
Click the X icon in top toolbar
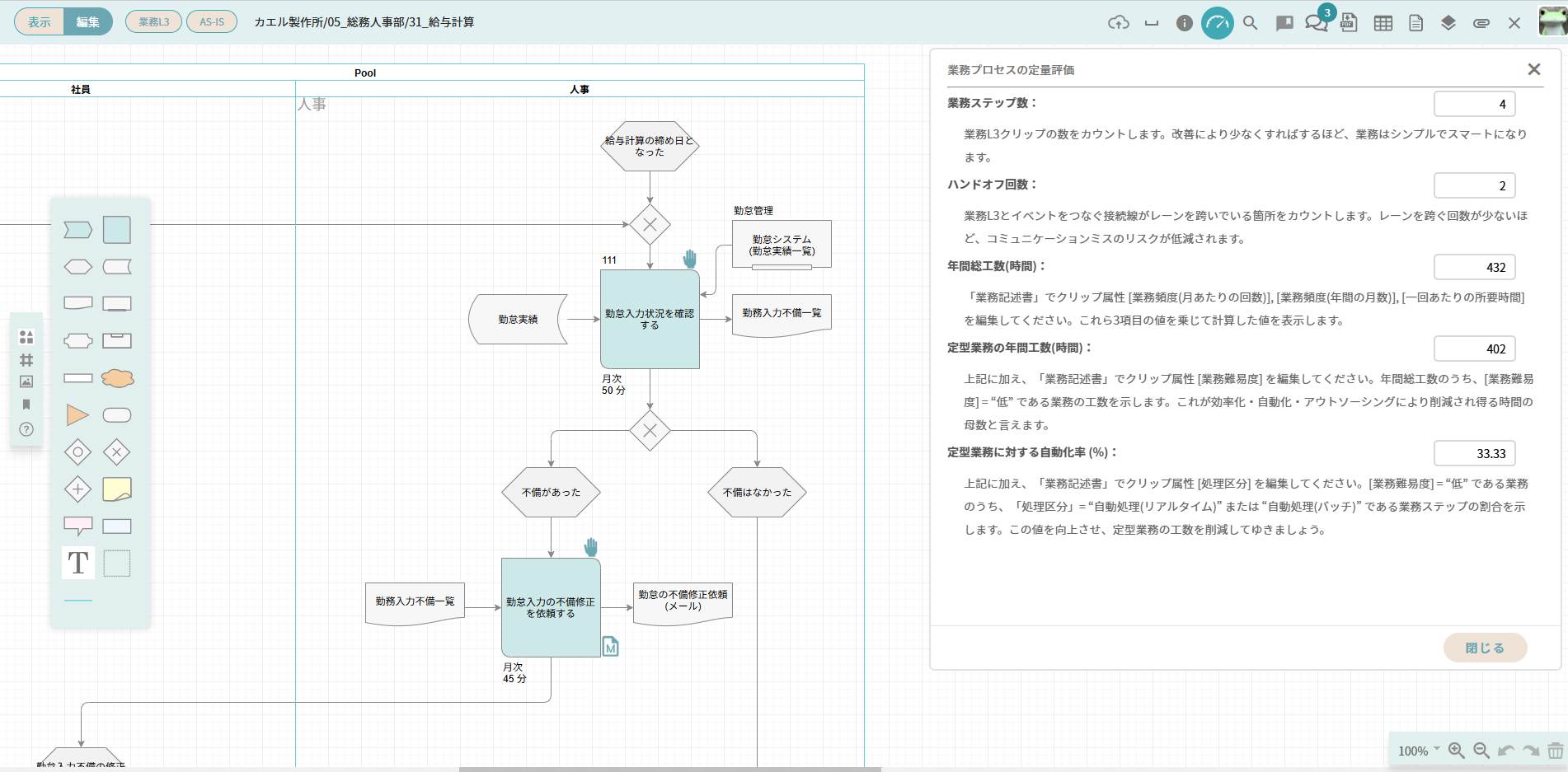coord(1514,23)
